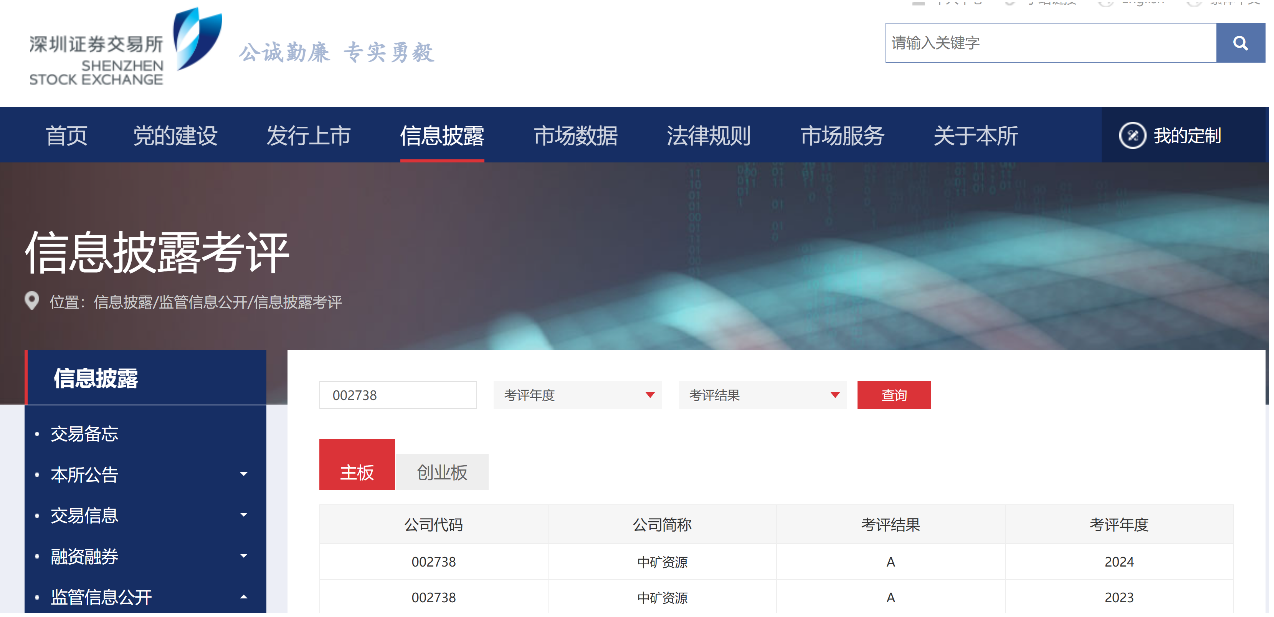Open the 考评年度 dropdown
Image resolution: width=1274 pixels, height=617 pixels.
coord(577,394)
